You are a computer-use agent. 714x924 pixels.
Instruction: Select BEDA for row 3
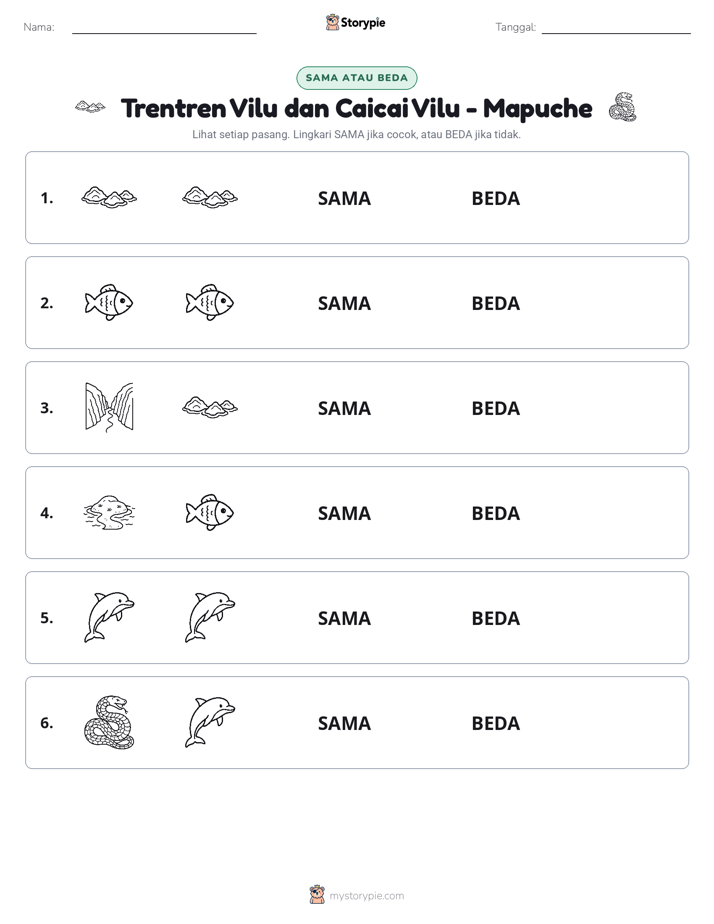495,408
